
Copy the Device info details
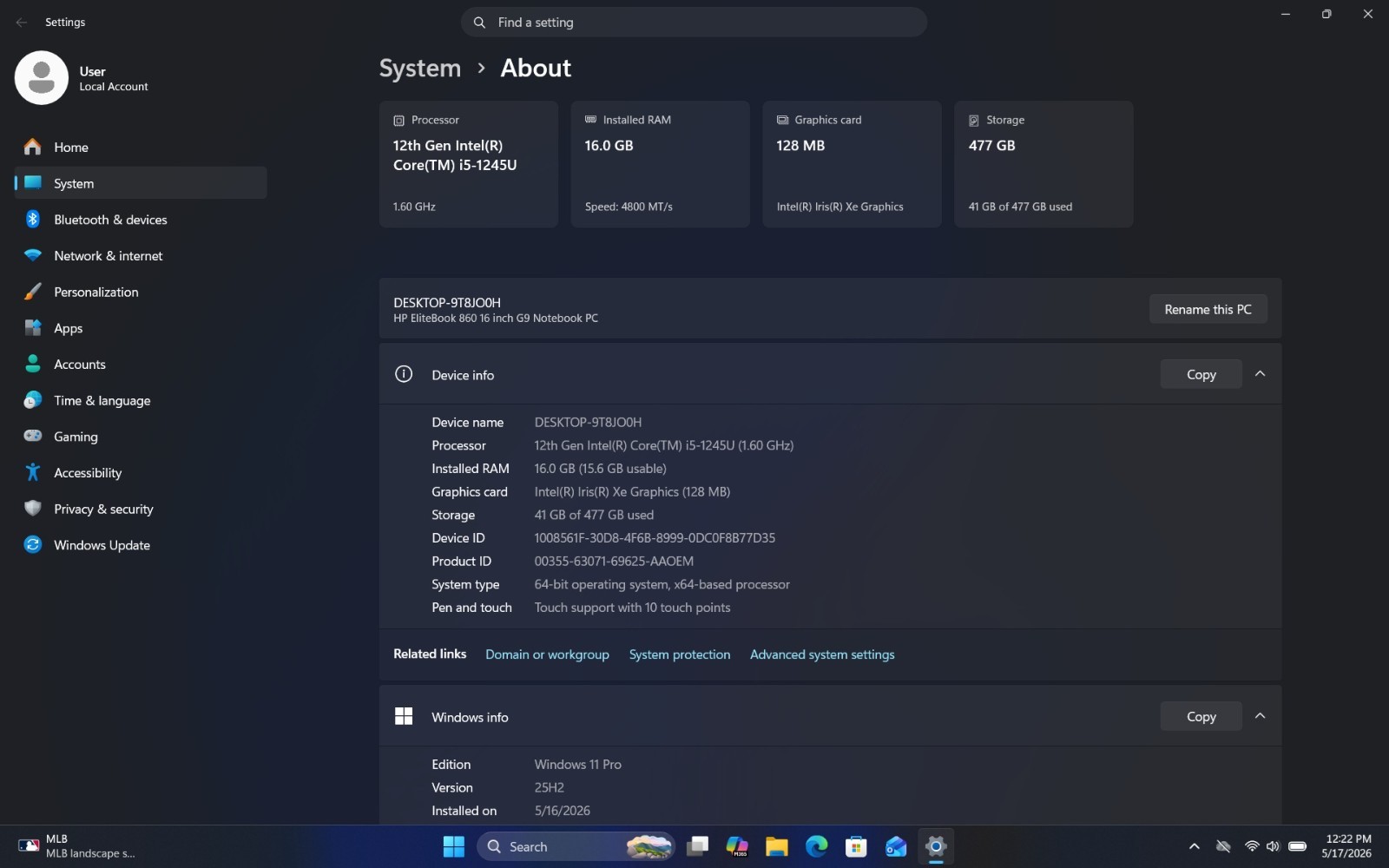[1201, 374]
